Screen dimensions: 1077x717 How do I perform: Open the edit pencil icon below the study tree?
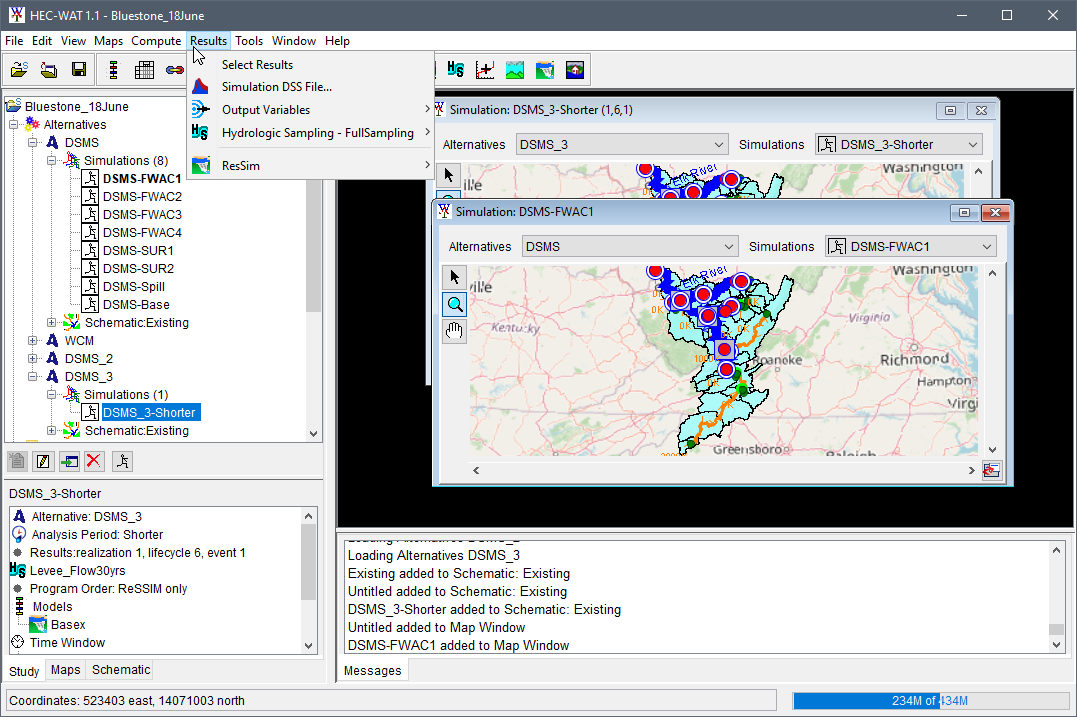click(42, 461)
